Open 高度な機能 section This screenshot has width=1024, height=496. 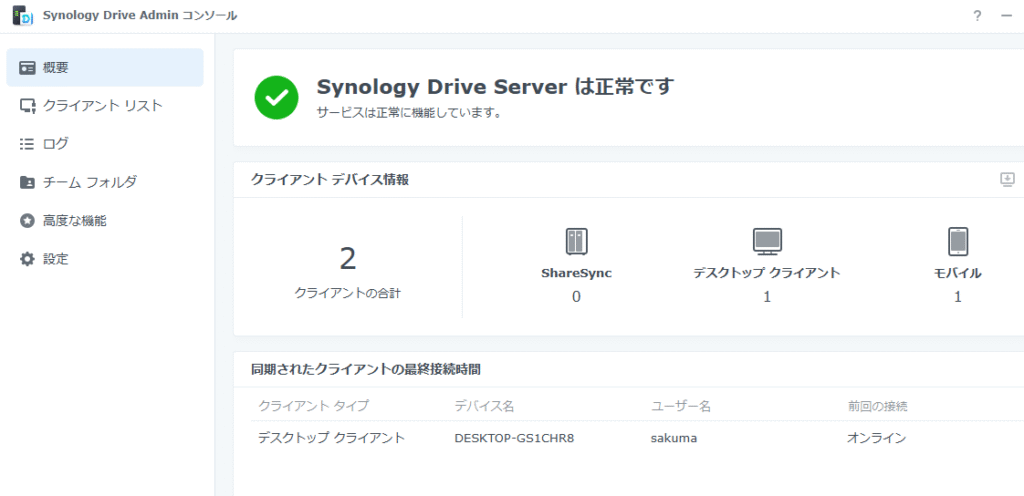pos(104,221)
